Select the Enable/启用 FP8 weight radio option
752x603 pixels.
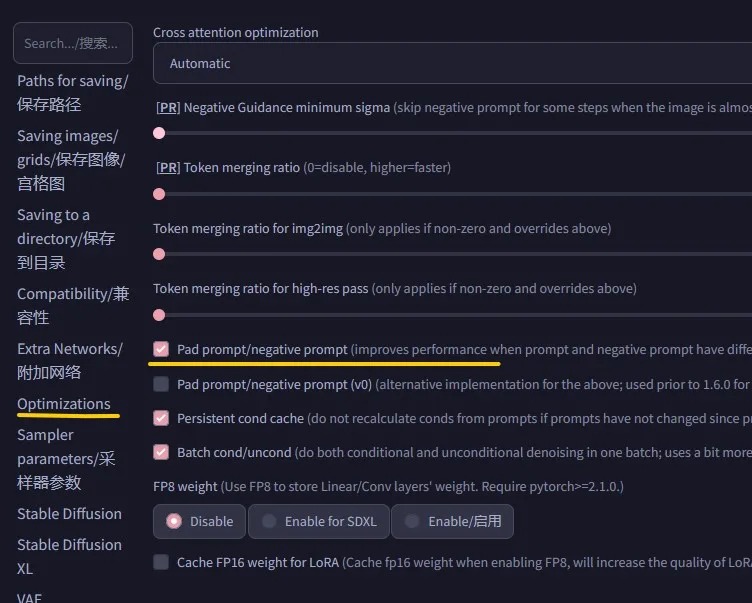[x=452, y=521]
